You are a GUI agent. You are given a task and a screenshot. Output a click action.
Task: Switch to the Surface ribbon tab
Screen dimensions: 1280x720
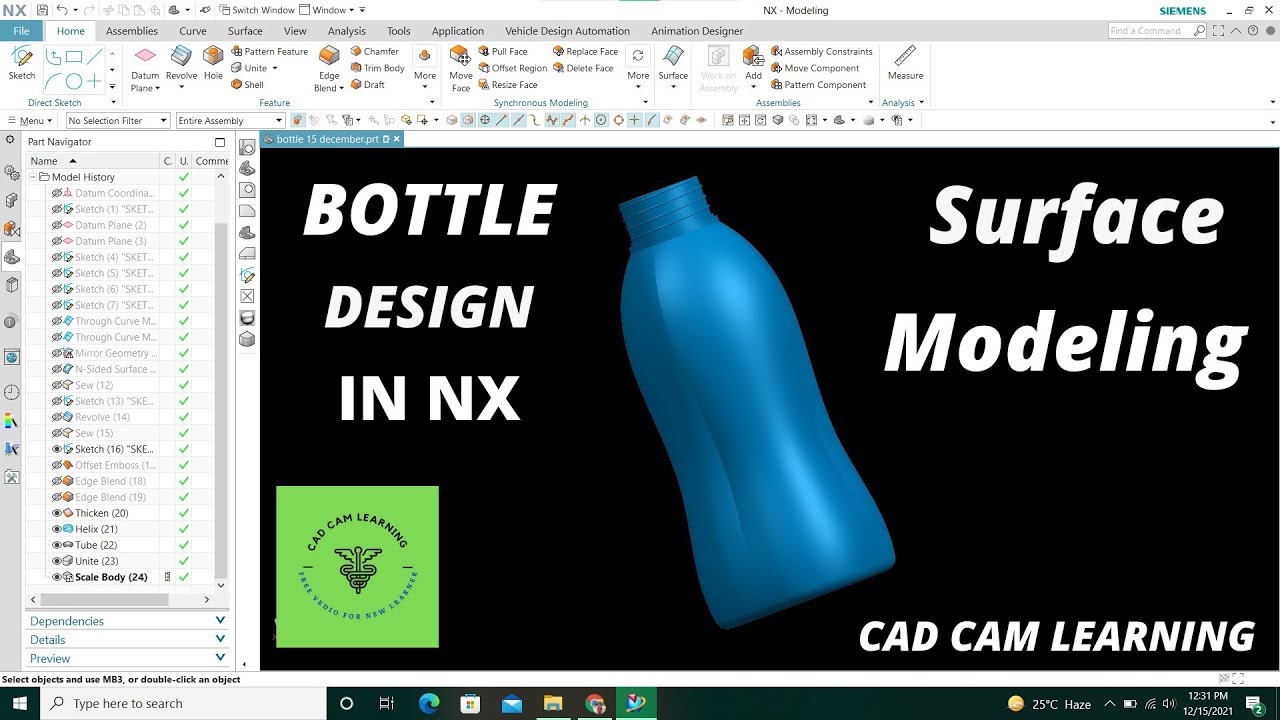point(245,31)
